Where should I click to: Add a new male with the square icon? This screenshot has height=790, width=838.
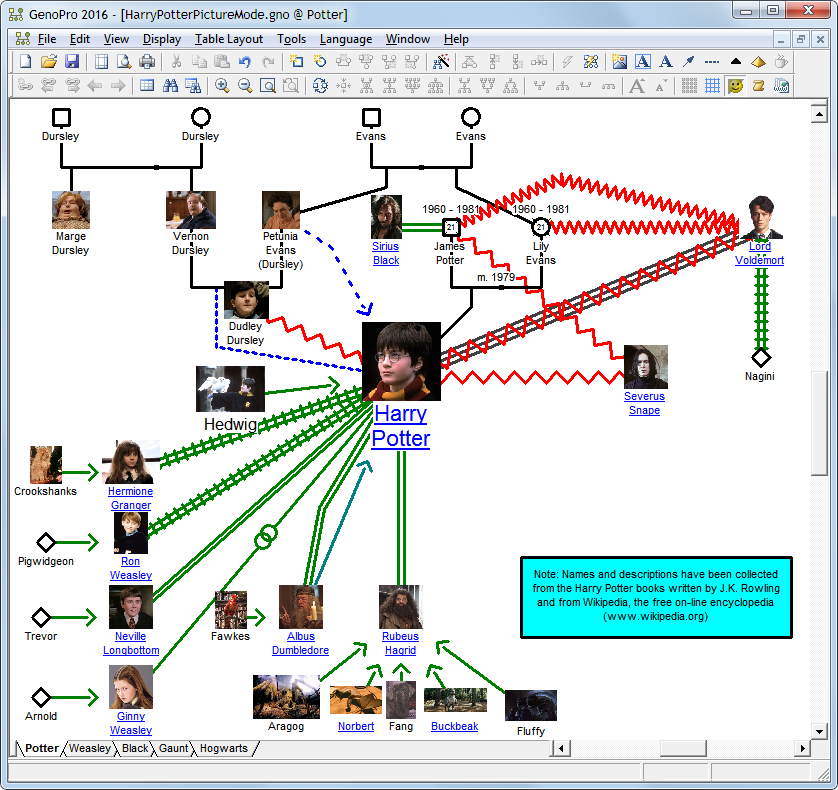[297, 62]
